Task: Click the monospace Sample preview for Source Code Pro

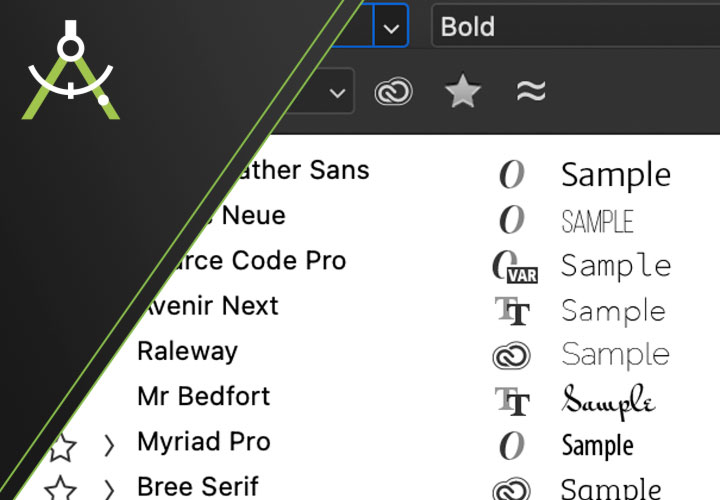Action: pos(616,266)
